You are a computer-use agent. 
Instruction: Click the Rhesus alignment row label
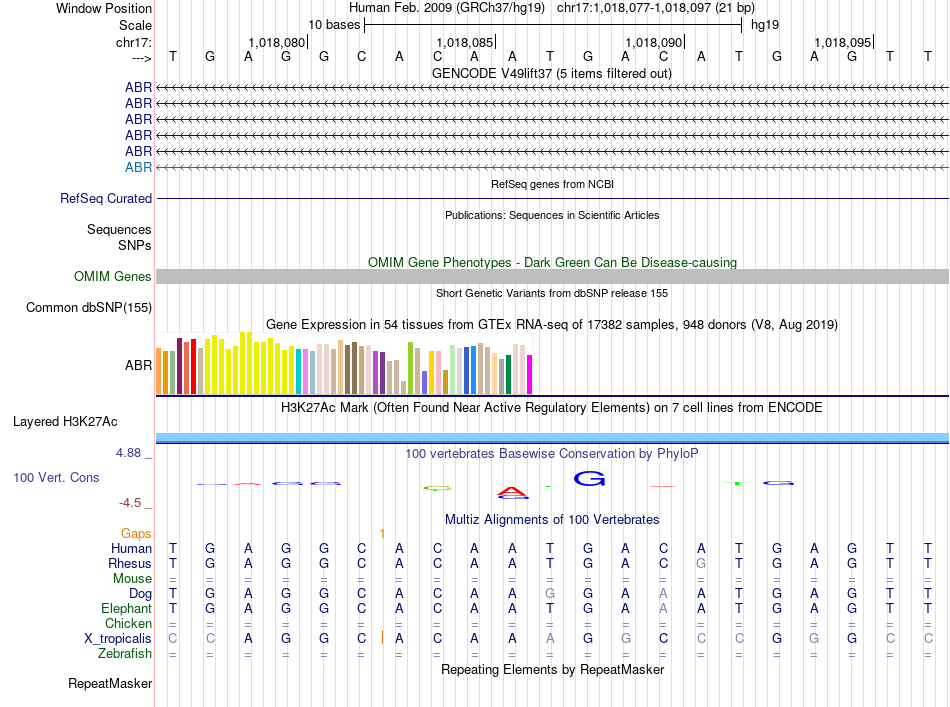point(130,563)
